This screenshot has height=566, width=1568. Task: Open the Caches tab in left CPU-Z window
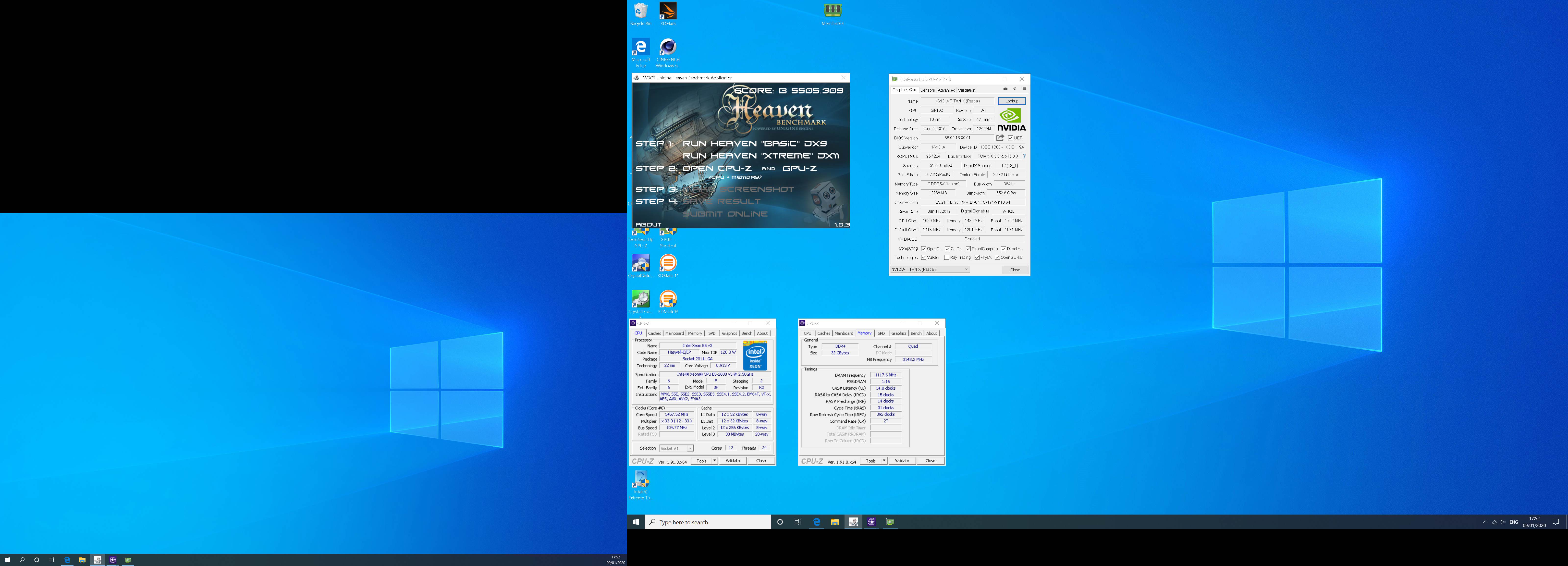coord(654,333)
